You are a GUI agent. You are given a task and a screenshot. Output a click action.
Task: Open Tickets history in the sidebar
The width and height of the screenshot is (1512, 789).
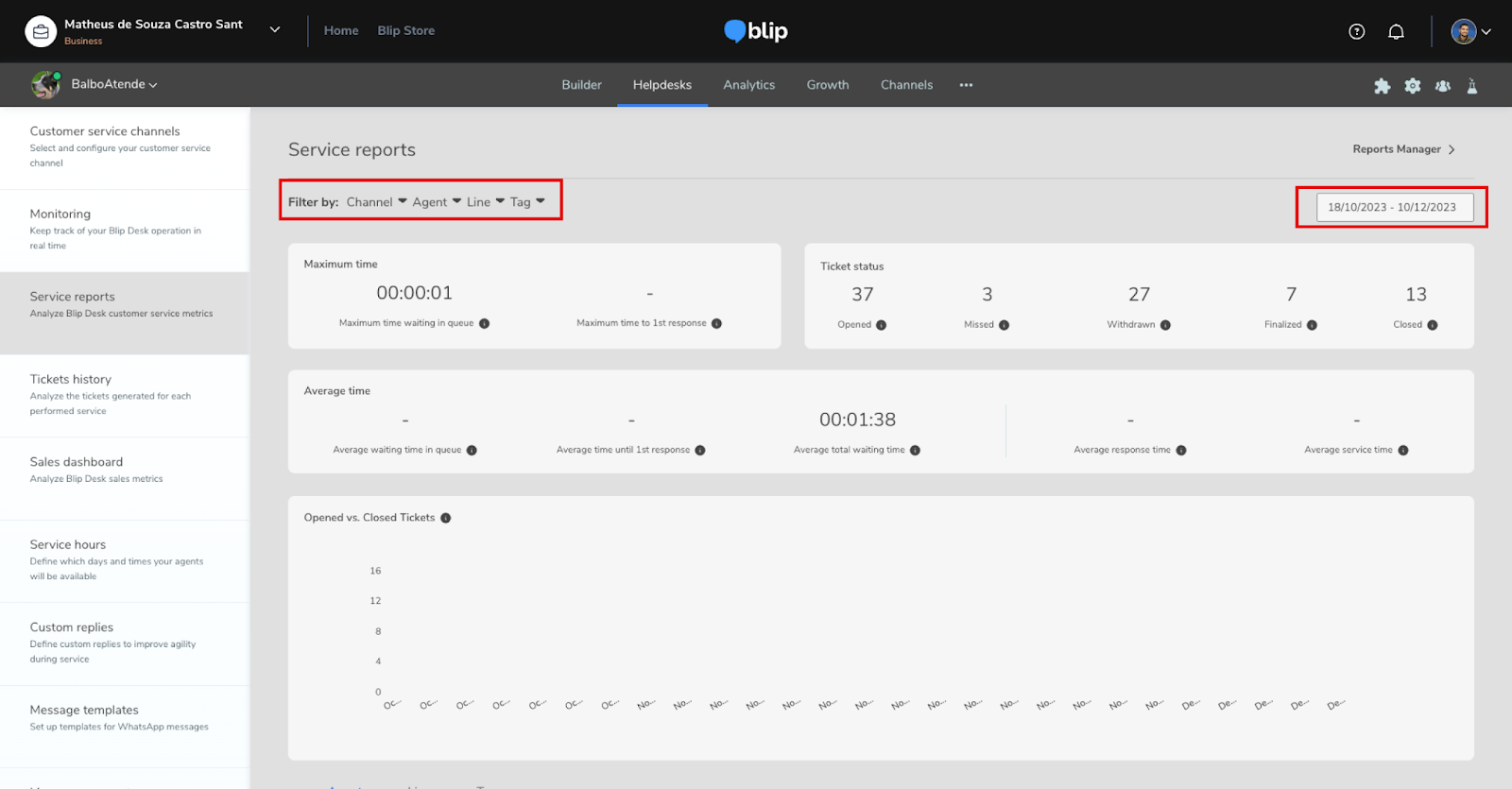[71, 379]
